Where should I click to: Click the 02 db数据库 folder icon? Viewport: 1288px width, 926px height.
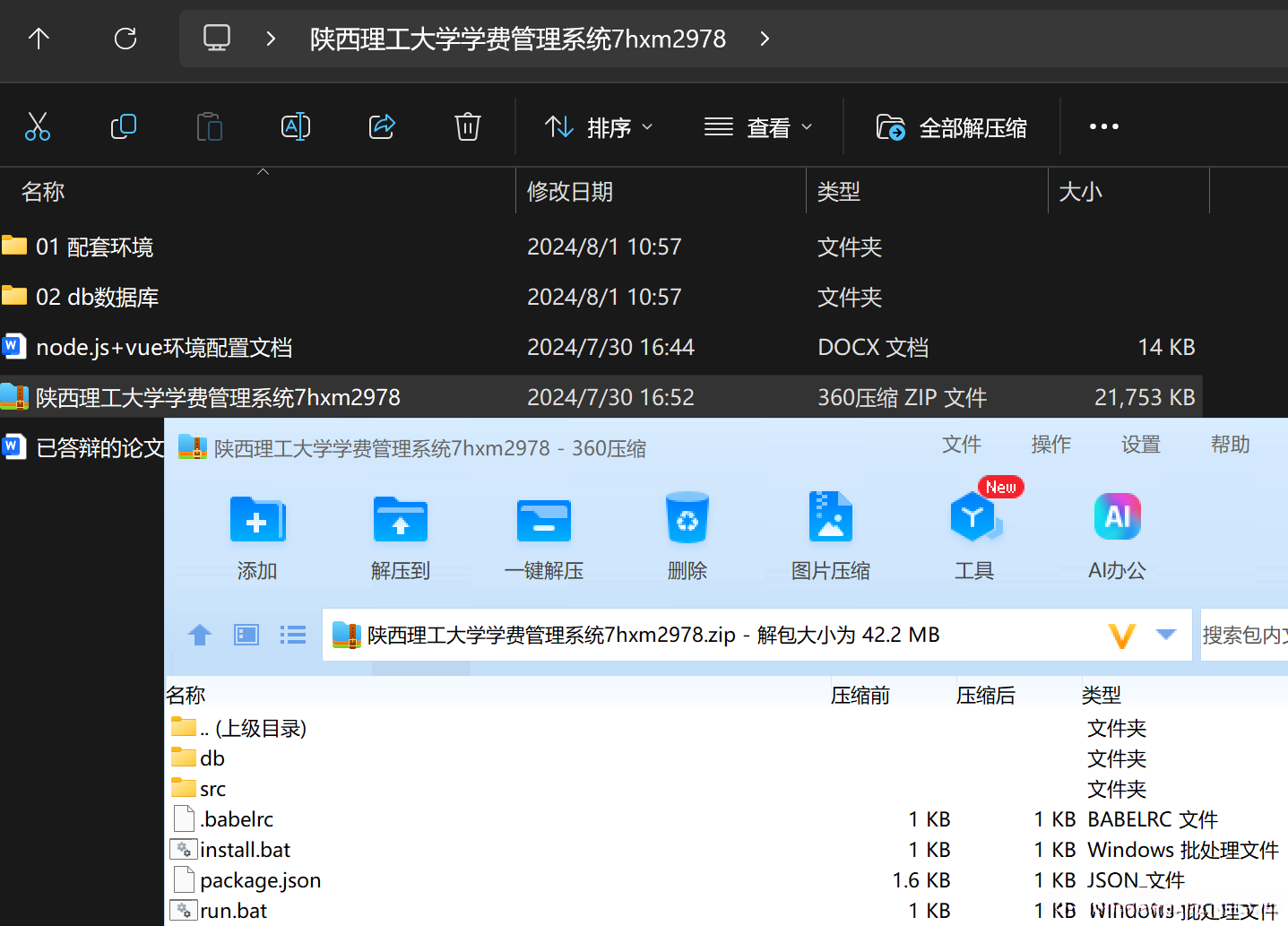[x=14, y=296]
